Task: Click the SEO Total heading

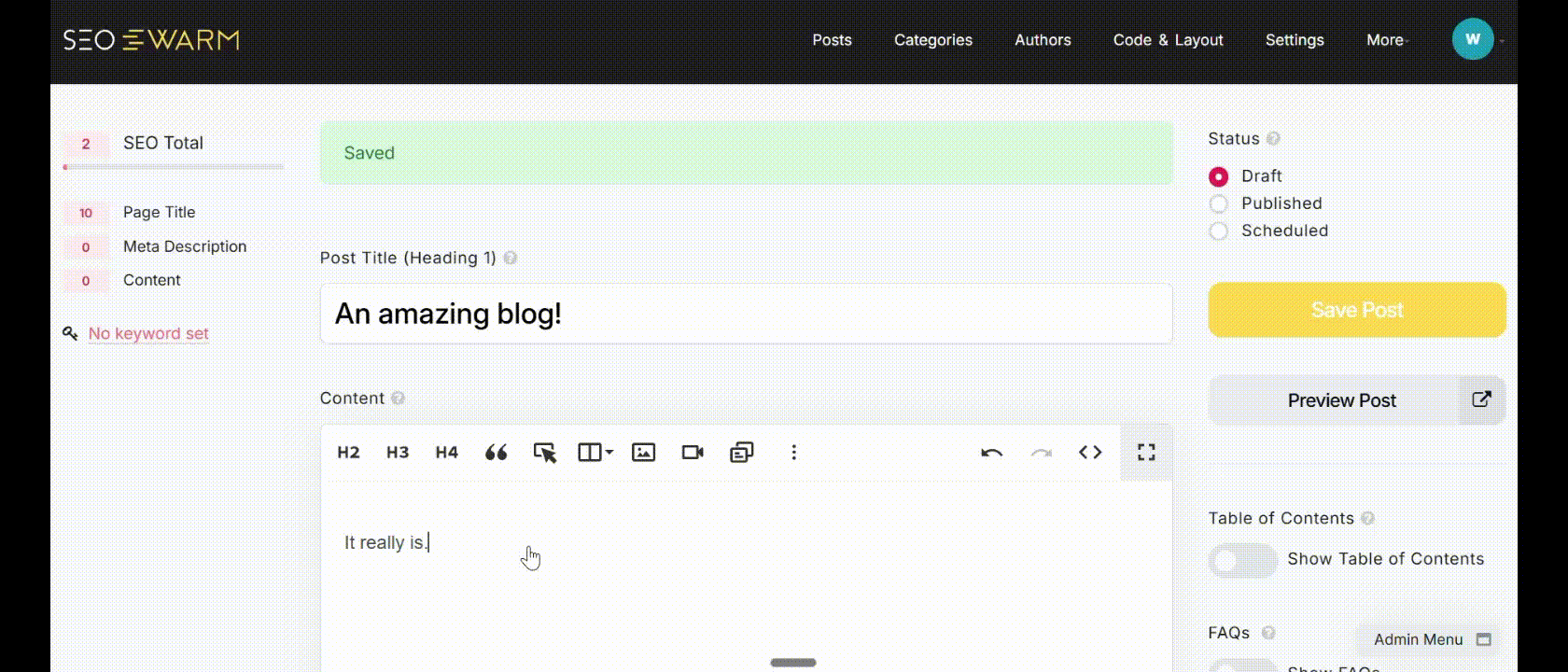Action: (163, 143)
